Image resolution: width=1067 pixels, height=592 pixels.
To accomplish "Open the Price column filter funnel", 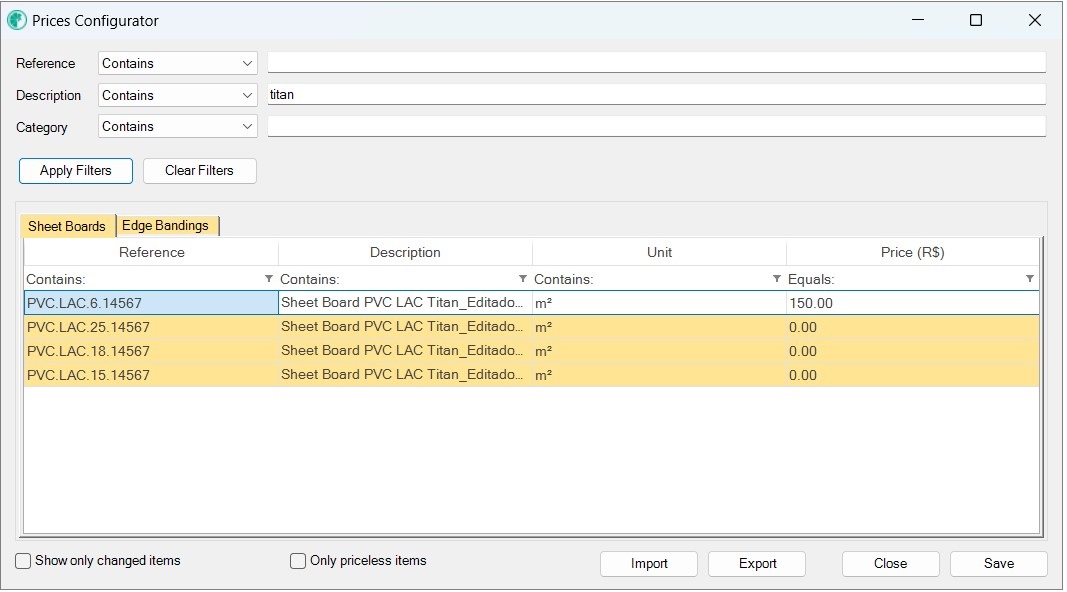I will [1030, 279].
